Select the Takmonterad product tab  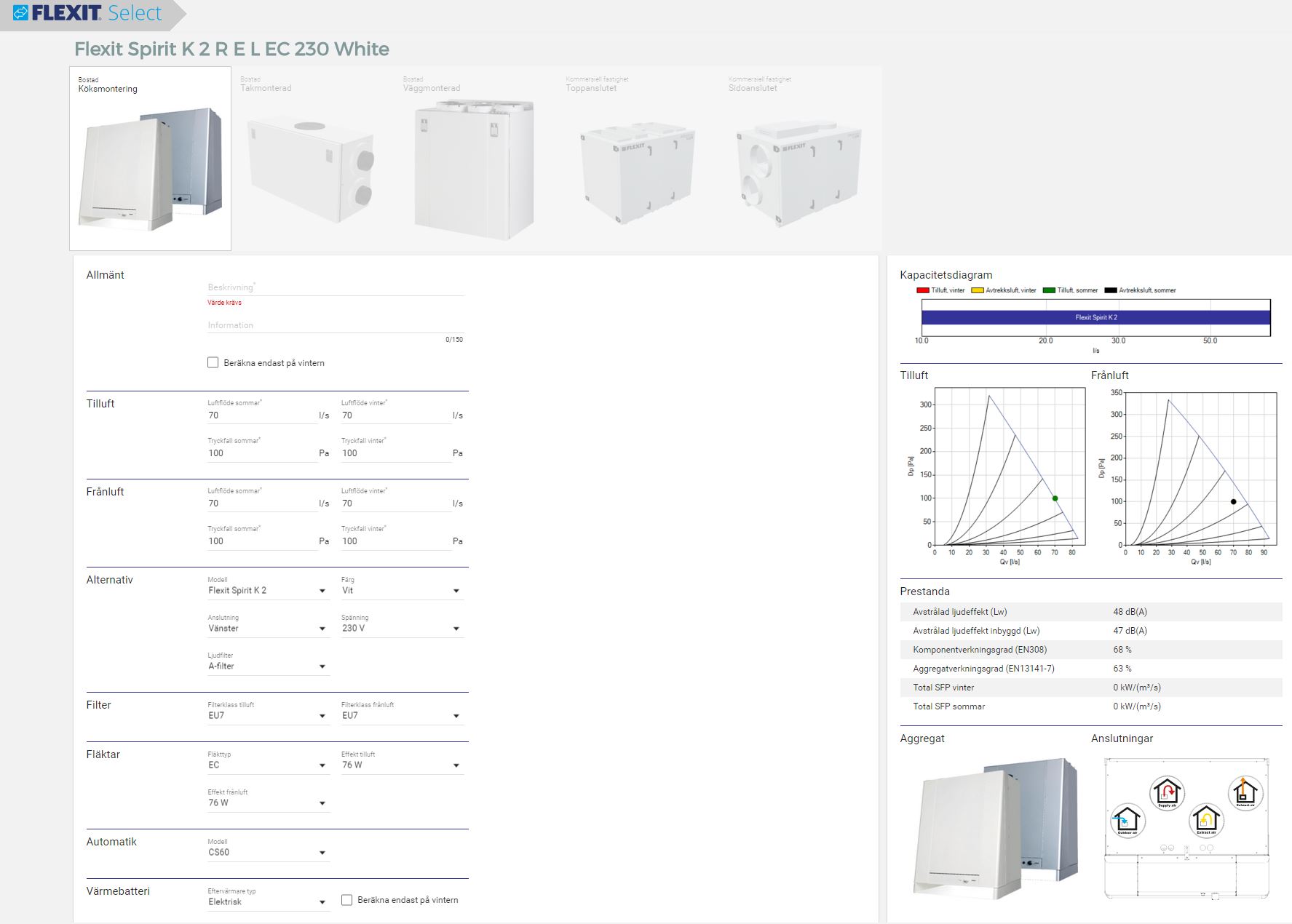tap(313, 159)
